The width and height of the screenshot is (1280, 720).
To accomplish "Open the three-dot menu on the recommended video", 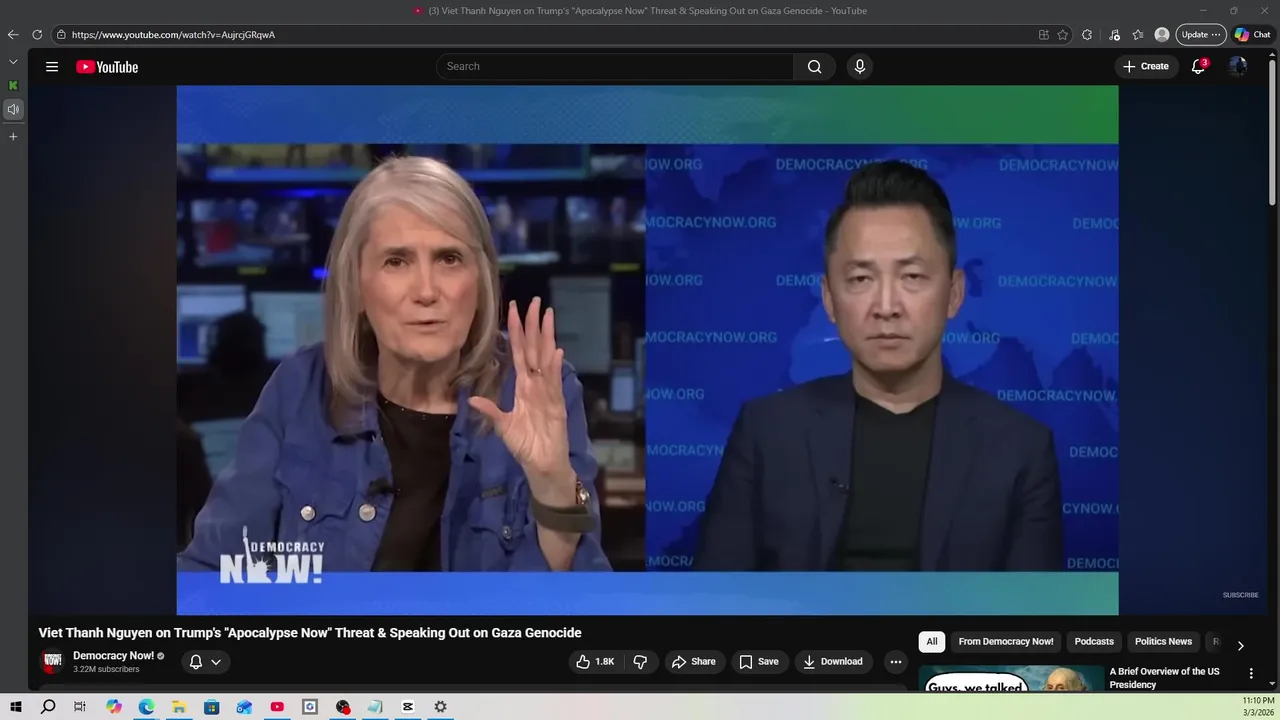I will click(x=1250, y=674).
